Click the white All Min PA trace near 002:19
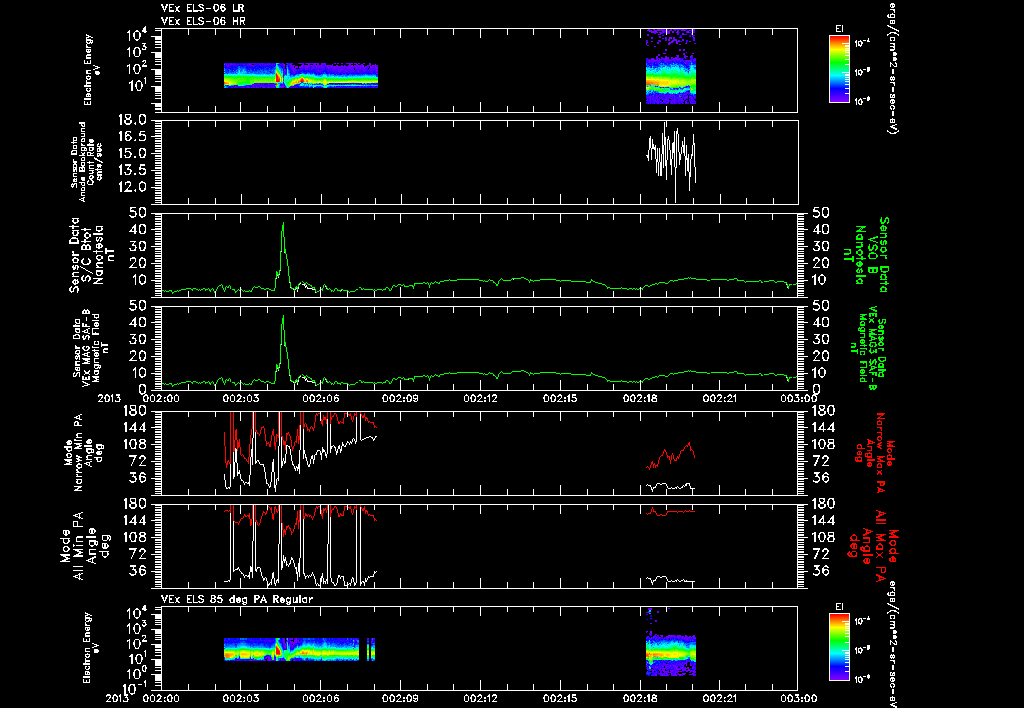Image resolution: width=1024 pixels, height=708 pixels. (671, 579)
